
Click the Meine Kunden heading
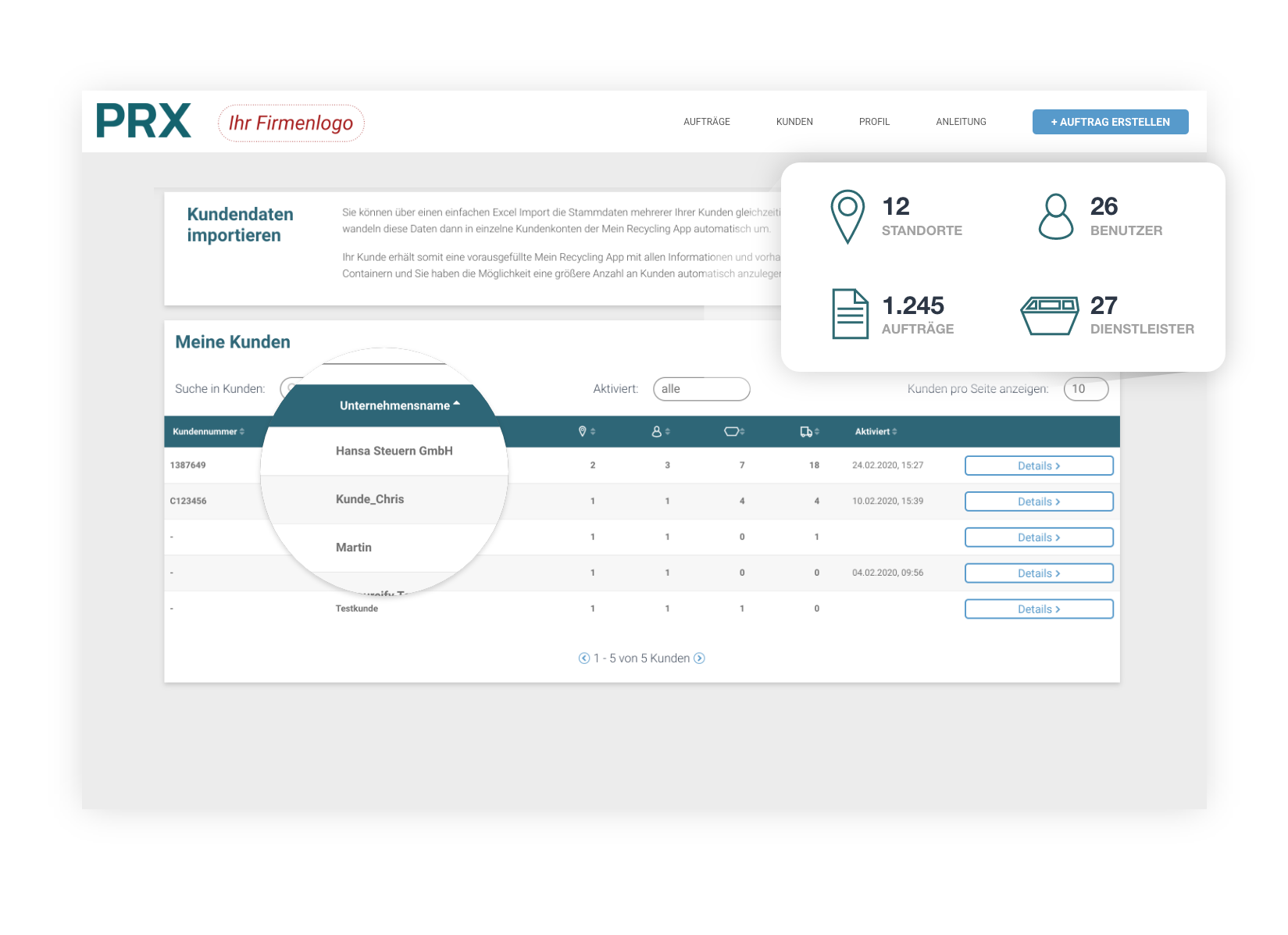click(x=233, y=342)
